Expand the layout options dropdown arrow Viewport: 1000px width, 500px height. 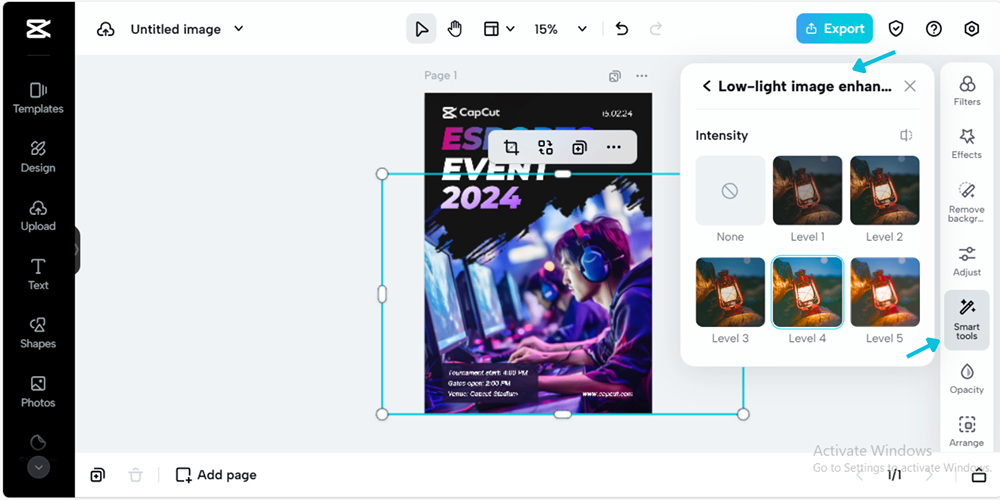coord(510,29)
